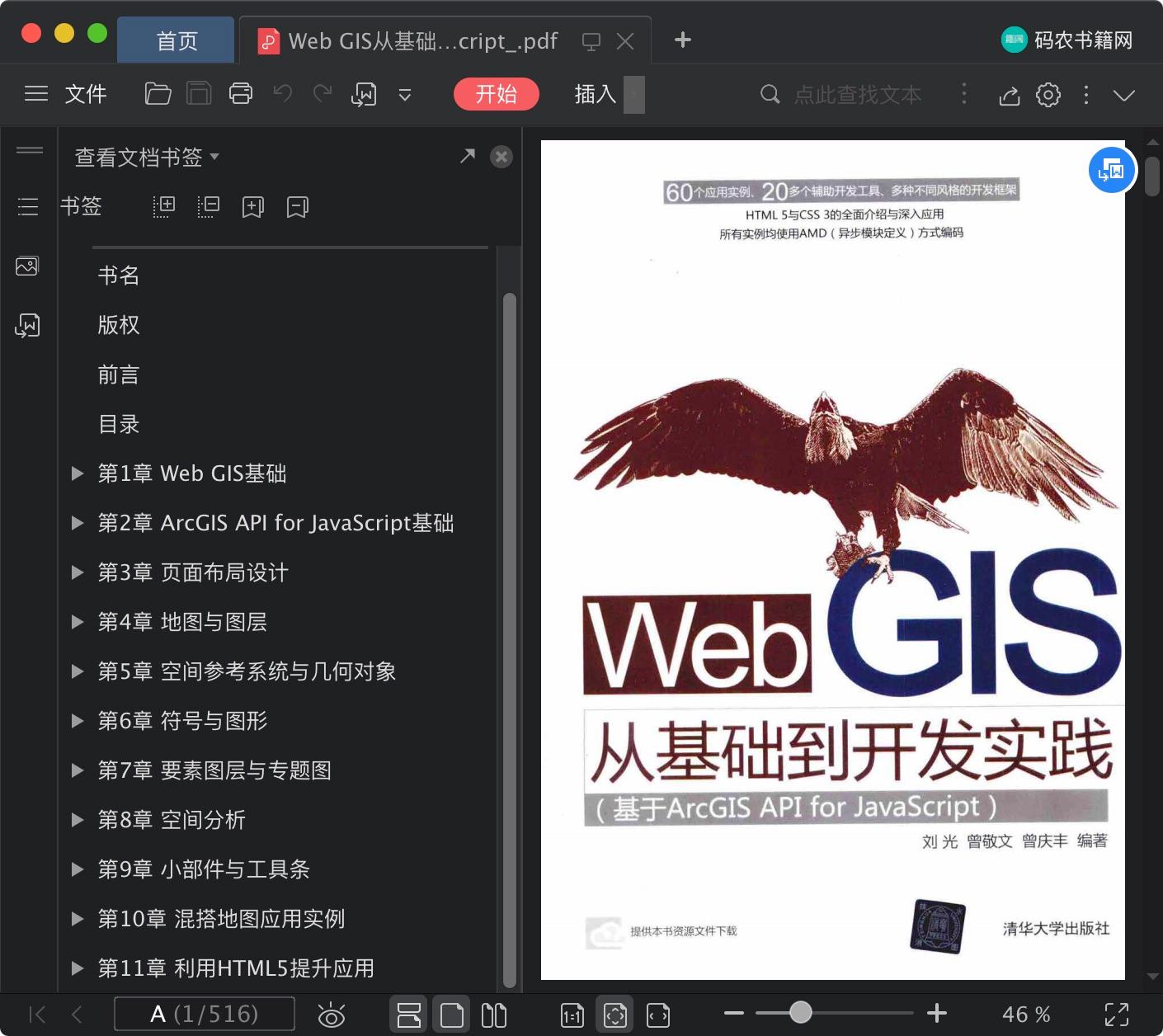Open the quick access toolbar dropdown arrow
The height and width of the screenshot is (1036, 1163).
point(405,95)
